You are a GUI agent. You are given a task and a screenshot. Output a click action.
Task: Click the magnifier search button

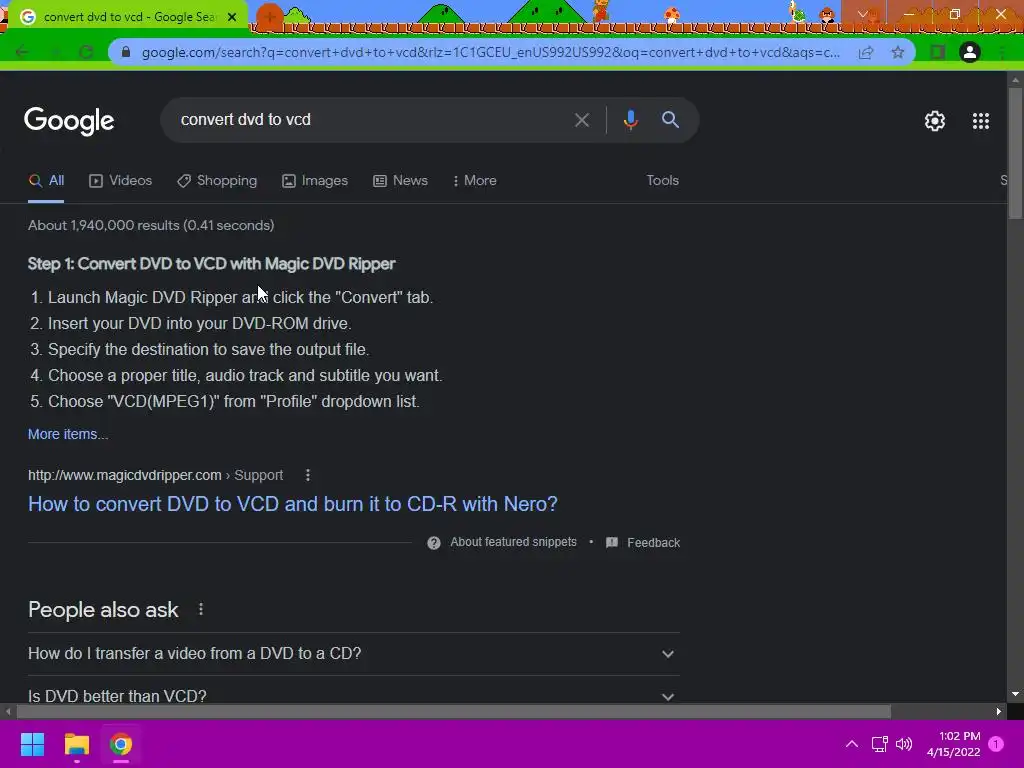point(670,120)
